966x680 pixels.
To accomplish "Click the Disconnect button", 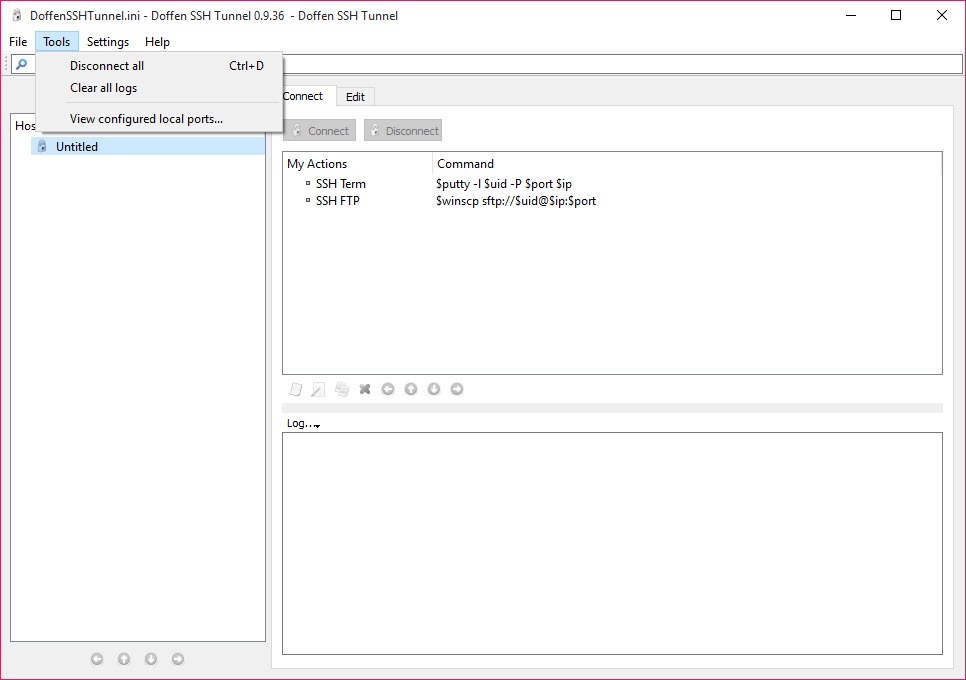I will pyautogui.click(x=403, y=131).
